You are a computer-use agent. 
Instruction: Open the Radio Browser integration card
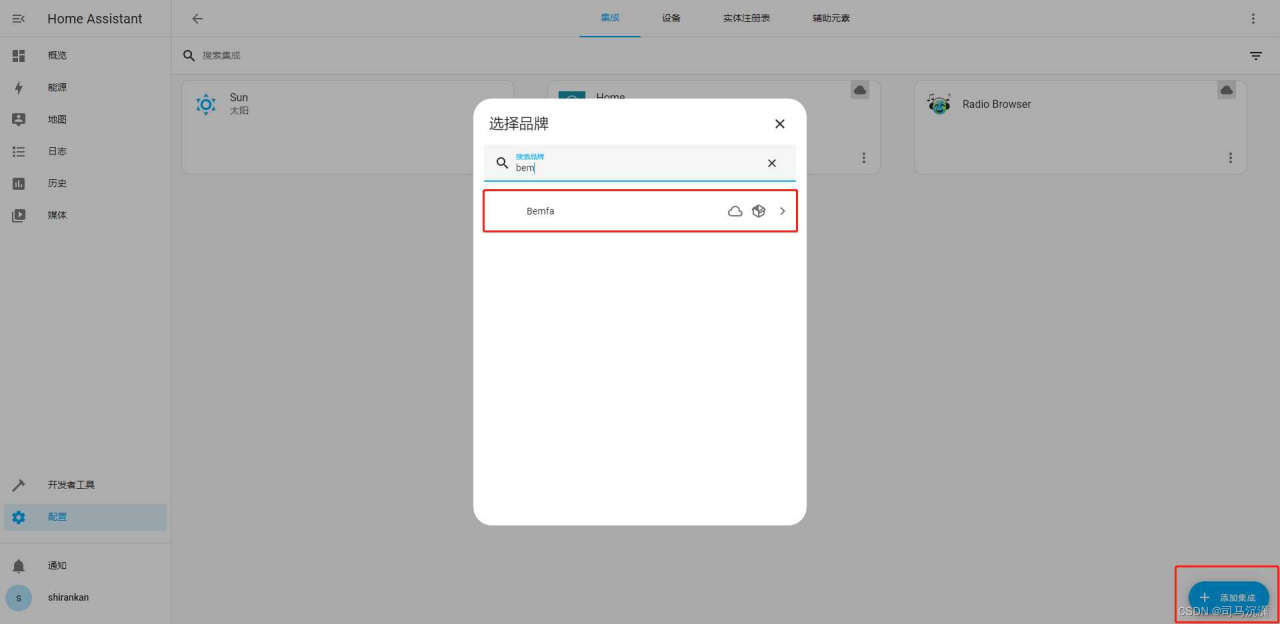(1080, 127)
